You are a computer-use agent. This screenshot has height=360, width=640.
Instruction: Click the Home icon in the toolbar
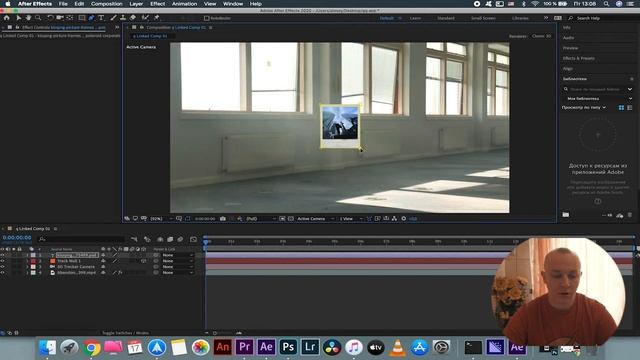(x=7, y=18)
